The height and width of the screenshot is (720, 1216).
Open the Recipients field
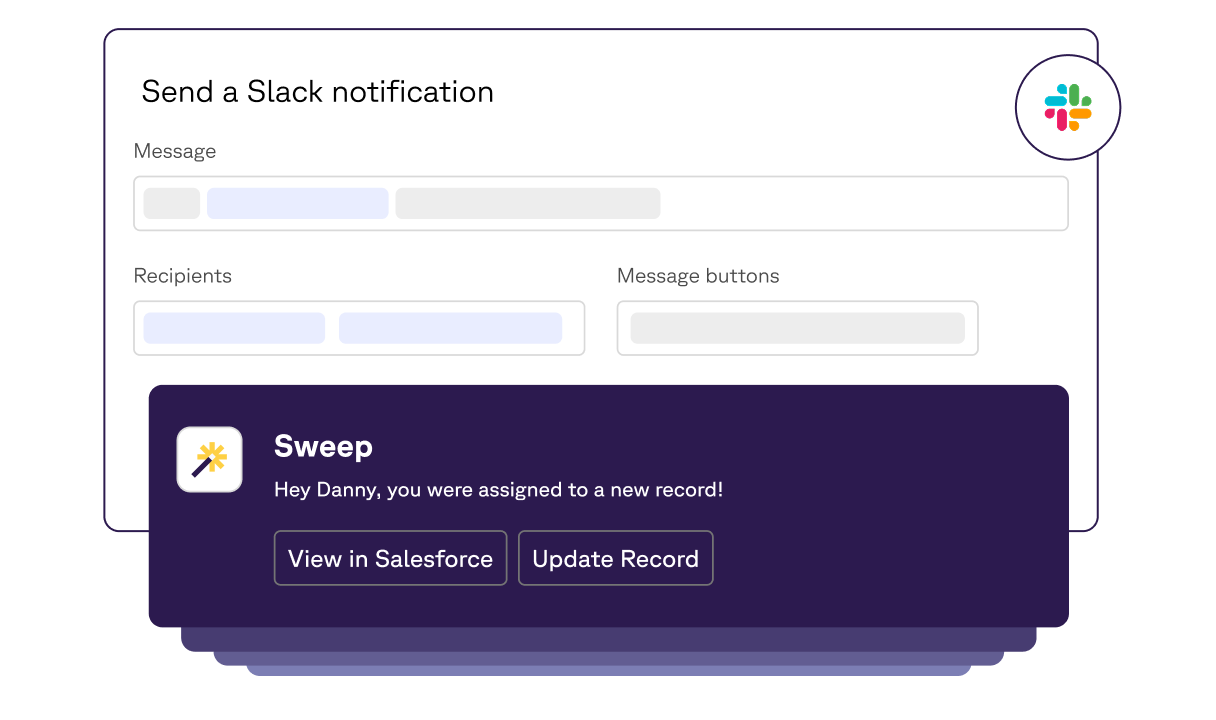359,328
